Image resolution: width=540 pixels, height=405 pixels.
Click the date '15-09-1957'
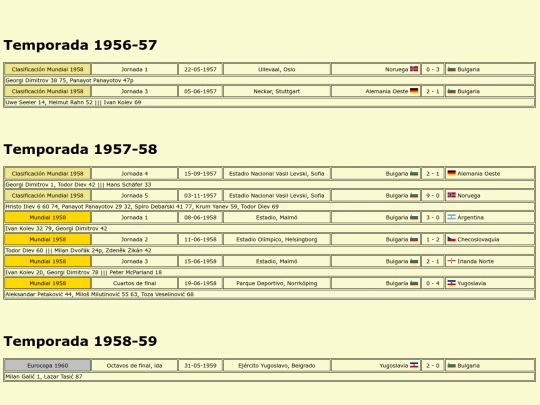point(200,174)
